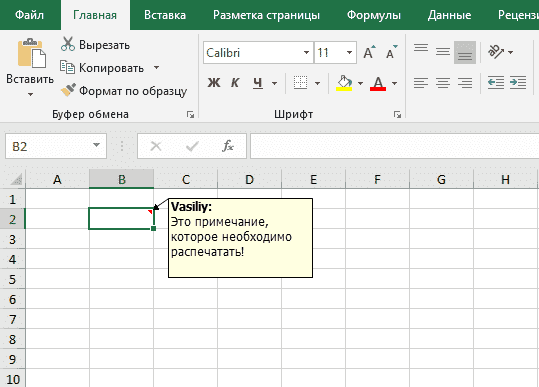Open the font size dropdown arrow
Viewport: 539px width, 387px height.
click(x=349, y=53)
